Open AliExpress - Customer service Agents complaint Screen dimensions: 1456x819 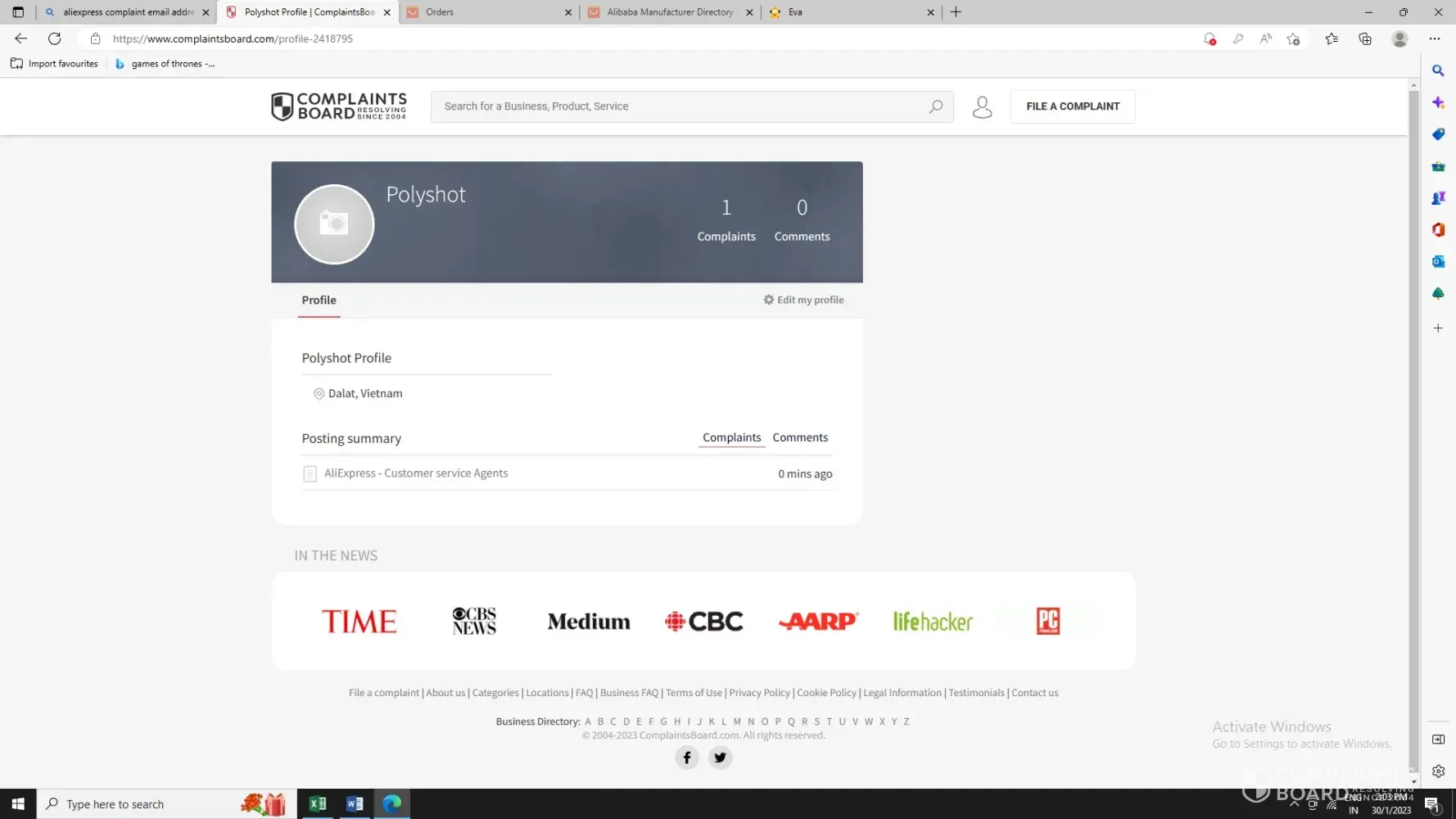(416, 473)
